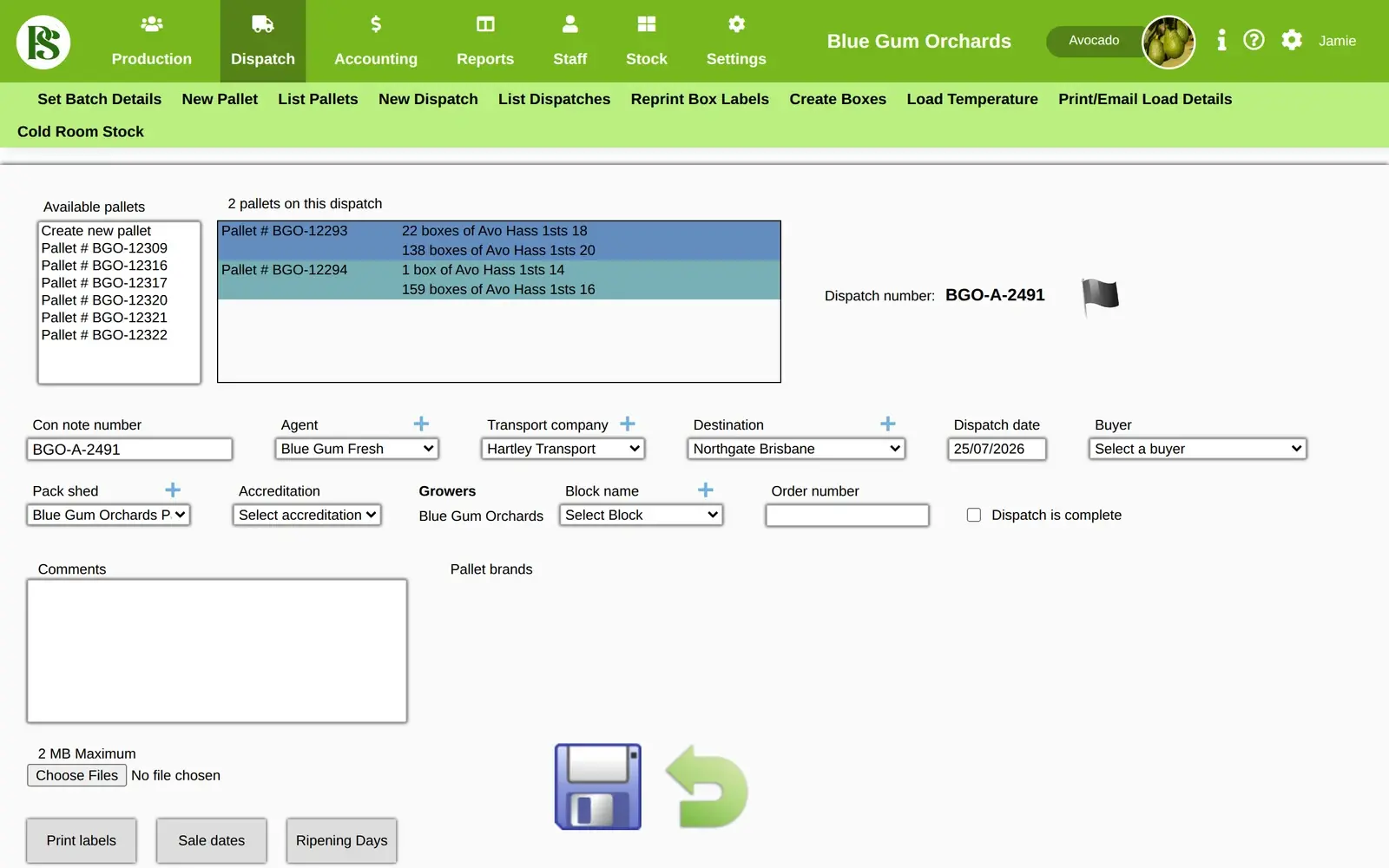This screenshot has height=868, width=1389.
Task: Click the Choose Files button
Action: tap(76, 775)
